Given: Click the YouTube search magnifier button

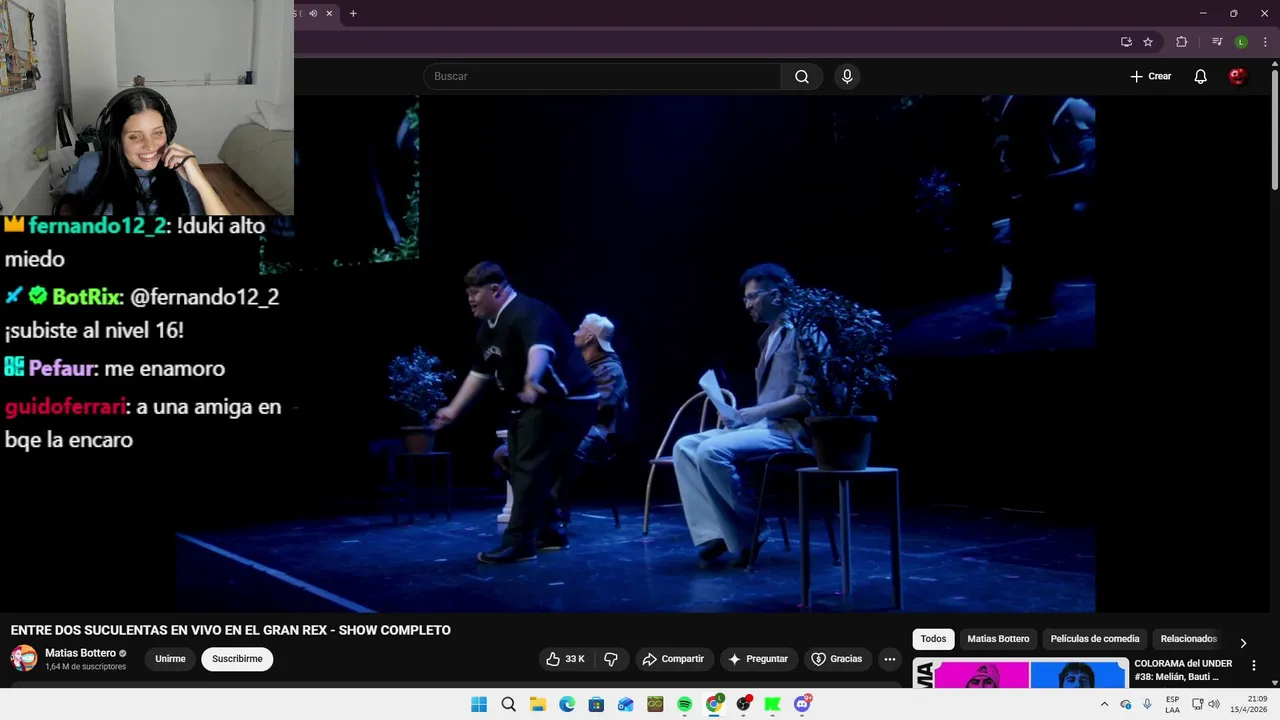Looking at the screenshot, I should click(x=802, y=76).
